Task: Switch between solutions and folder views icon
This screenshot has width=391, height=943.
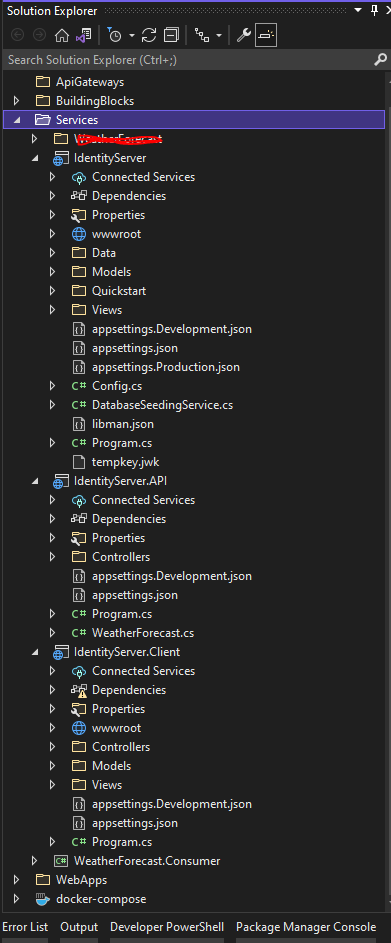Action: pyautogui.click(x=83, y=35)
